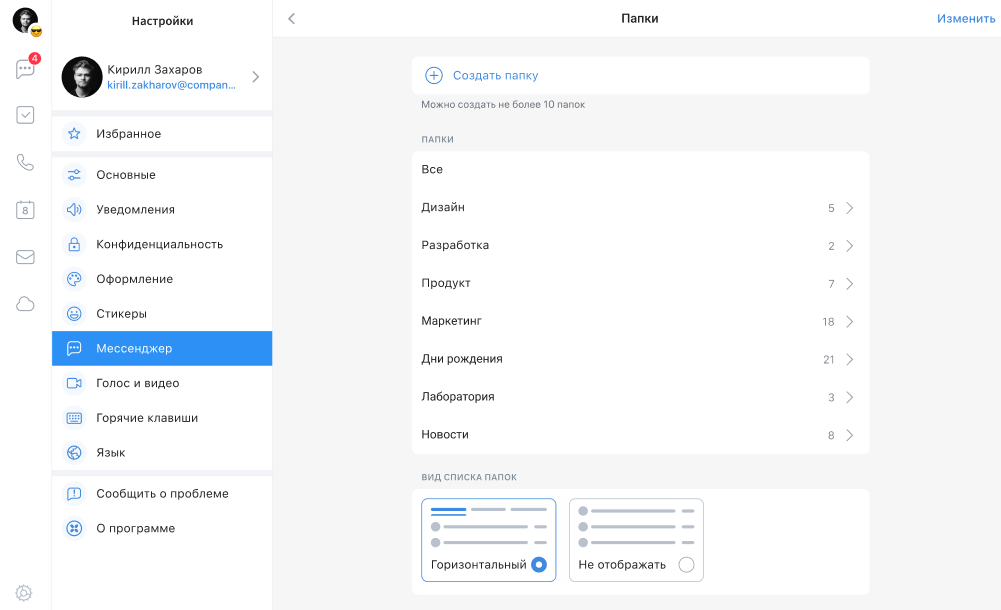Open chats icon with unread badge
The height and width of the screenshot is (610, 1001).
(x=25, y=69)
